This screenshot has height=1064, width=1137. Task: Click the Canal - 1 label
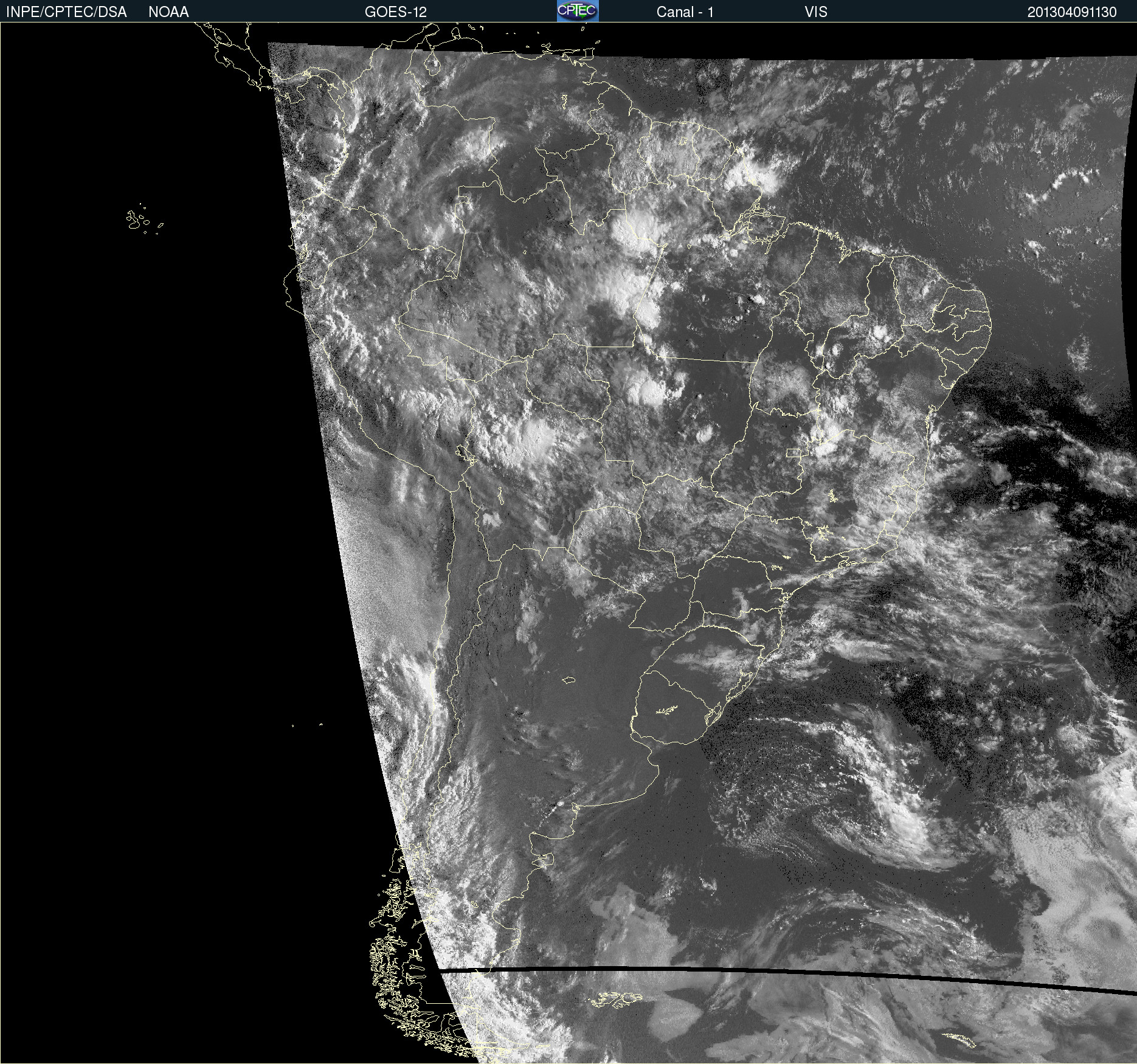(685, 12)
